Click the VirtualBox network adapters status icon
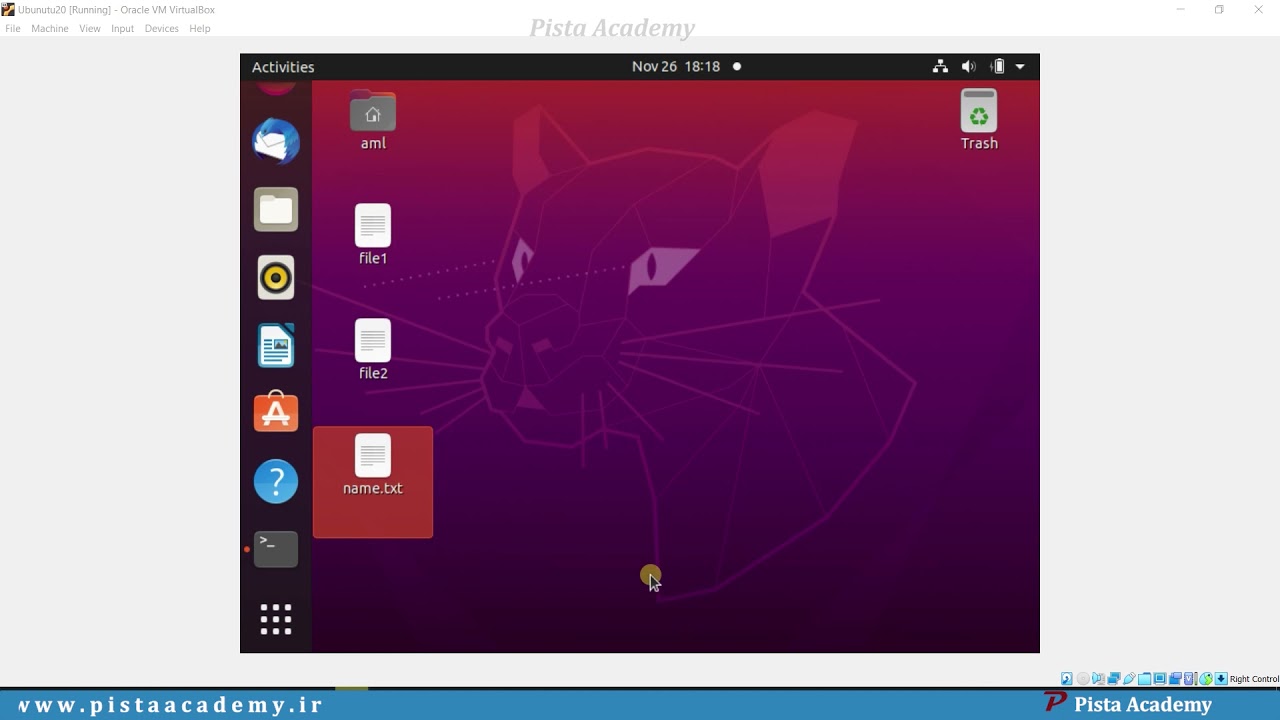This screenshot has height=720, width=1280. 1114,679
